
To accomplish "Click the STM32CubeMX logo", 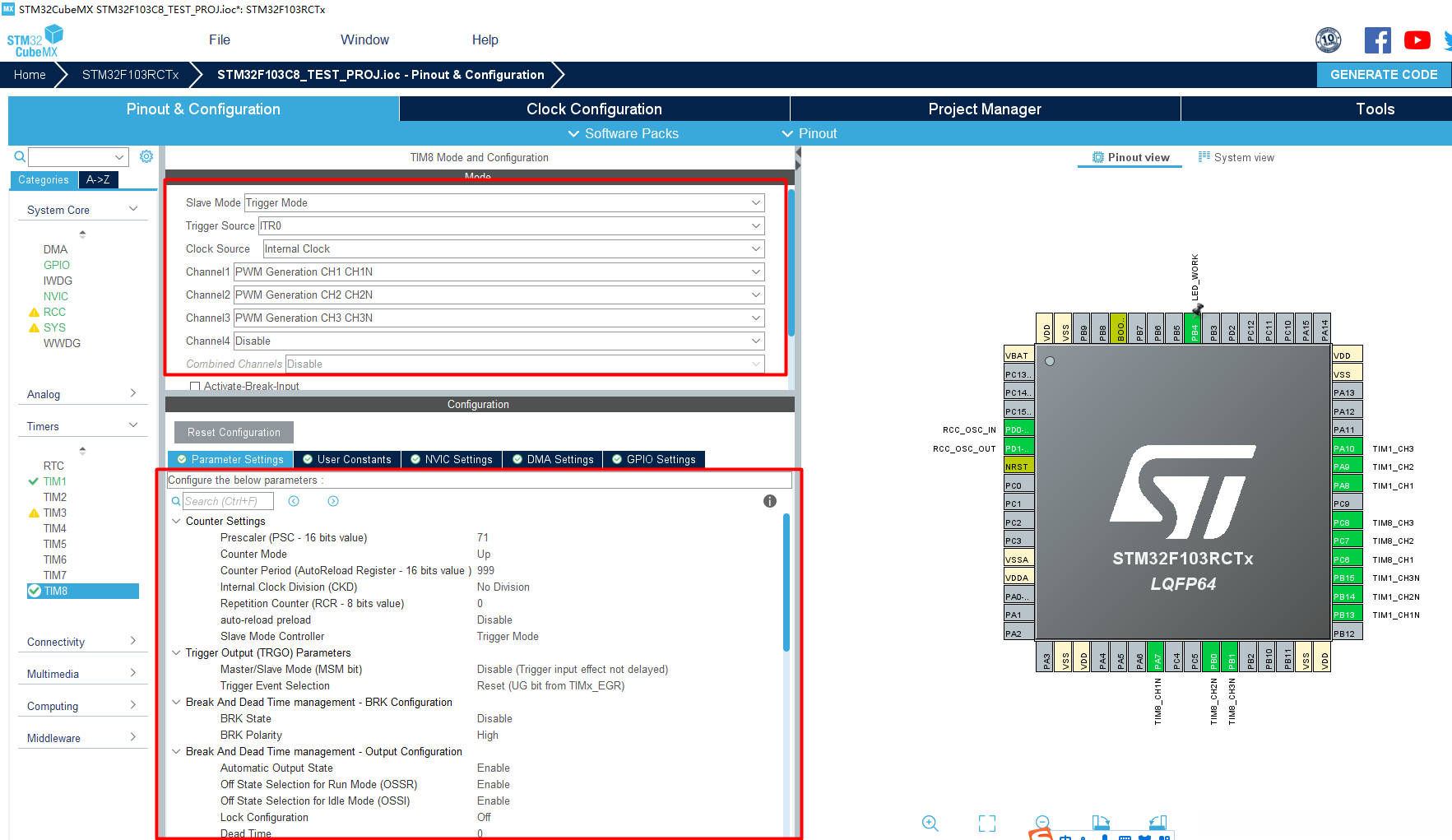I will (x=35, y=41).
